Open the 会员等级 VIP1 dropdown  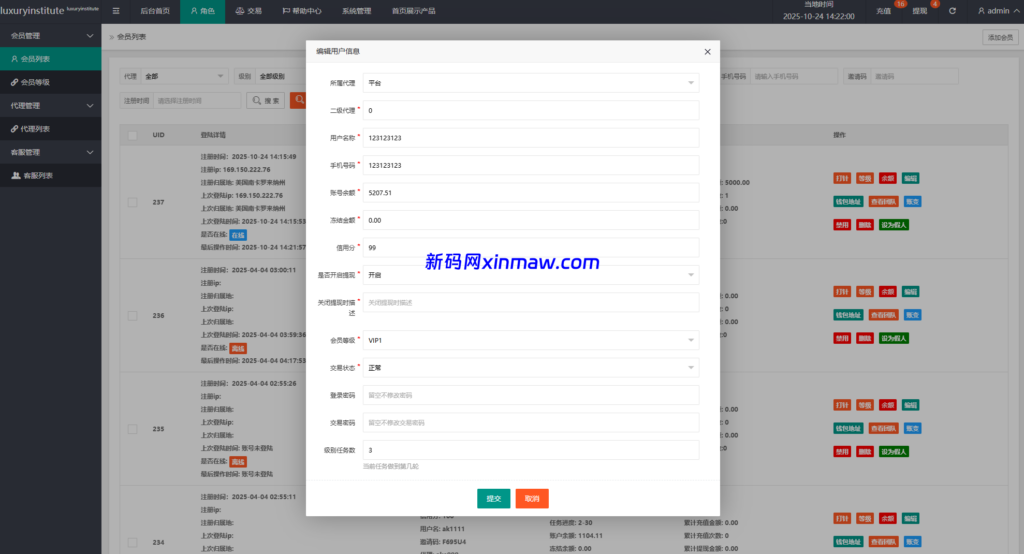tap(531, 340)
